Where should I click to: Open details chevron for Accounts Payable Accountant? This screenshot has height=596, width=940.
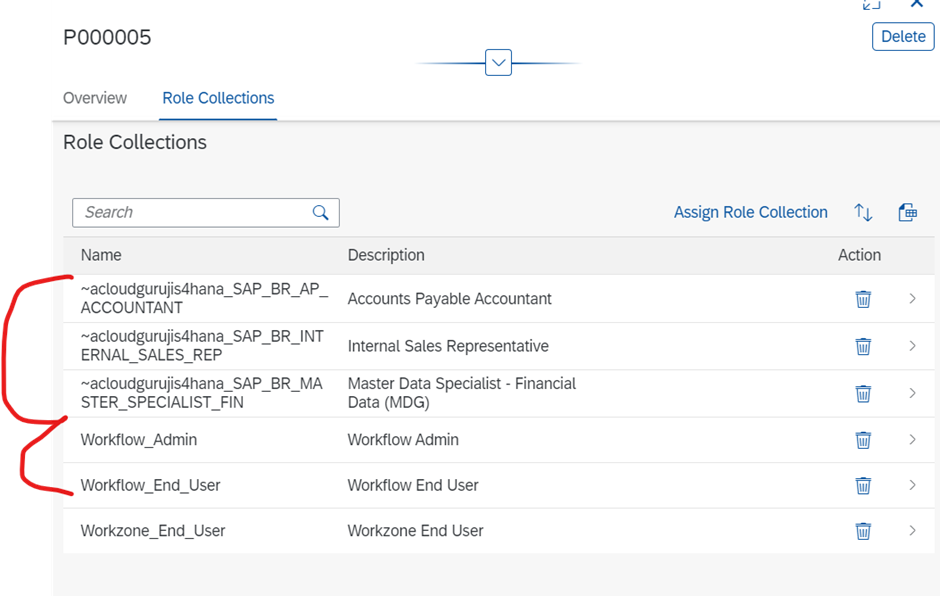pos(912,299)
